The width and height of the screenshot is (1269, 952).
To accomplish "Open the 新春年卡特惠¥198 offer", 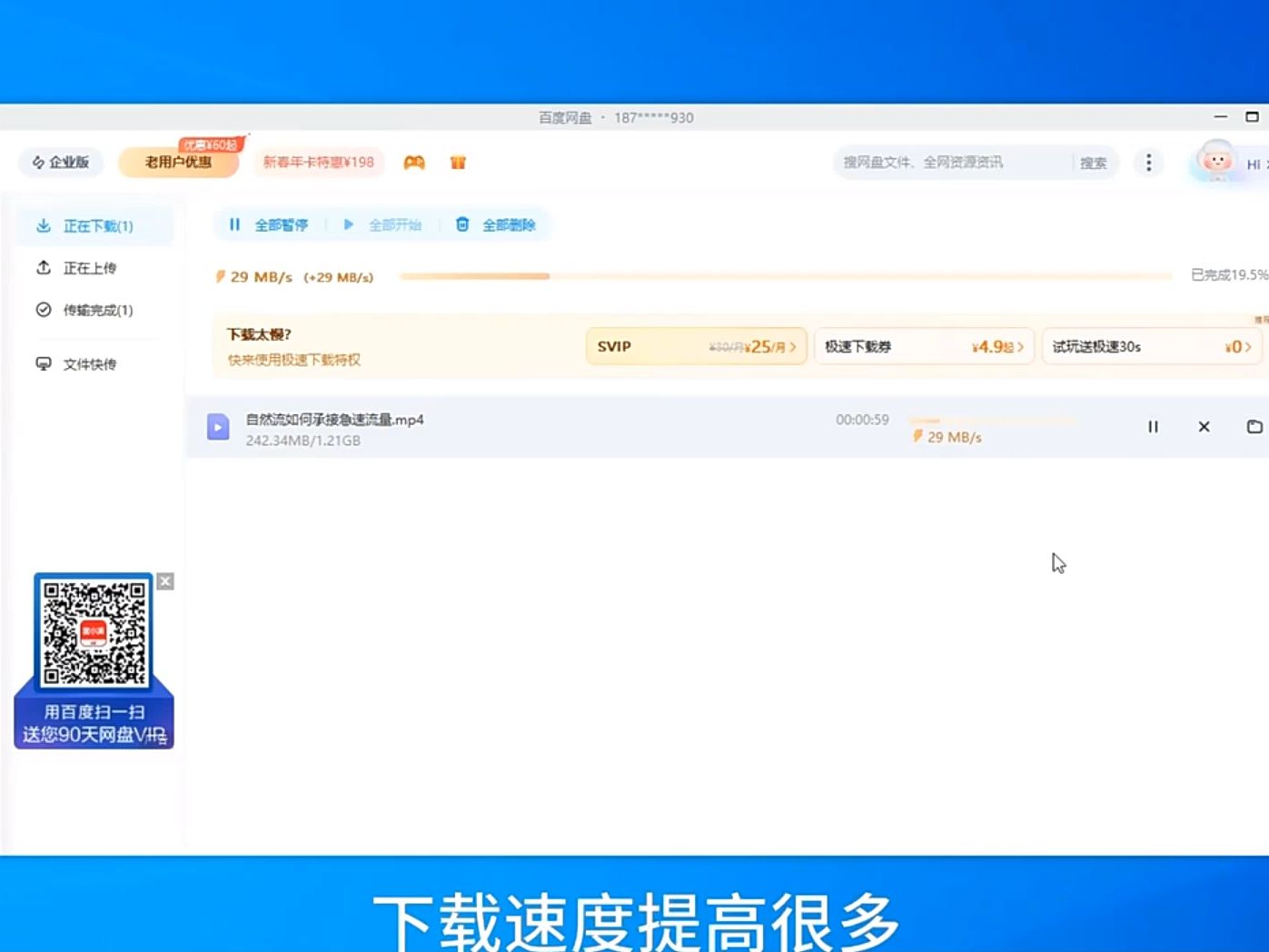I will (319, 163).
